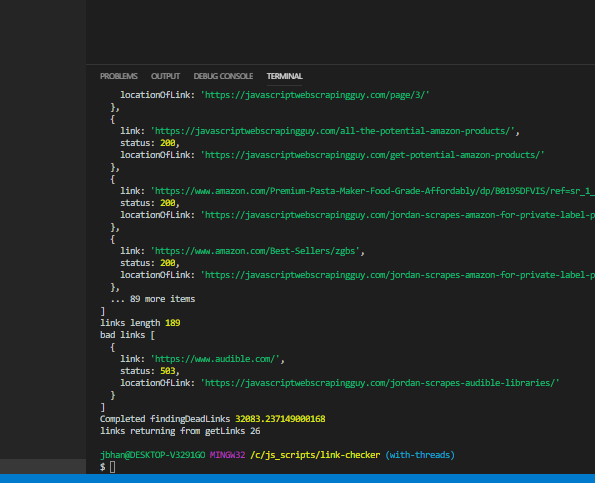
Task: Show the DEBUG CONSOLE tab
Action: click(x=223, y=76)
